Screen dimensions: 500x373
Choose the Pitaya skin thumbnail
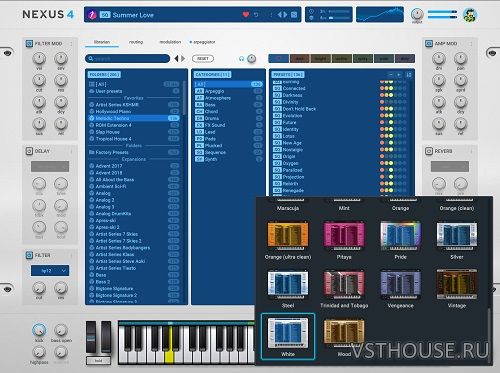click(x=344, y=235)
